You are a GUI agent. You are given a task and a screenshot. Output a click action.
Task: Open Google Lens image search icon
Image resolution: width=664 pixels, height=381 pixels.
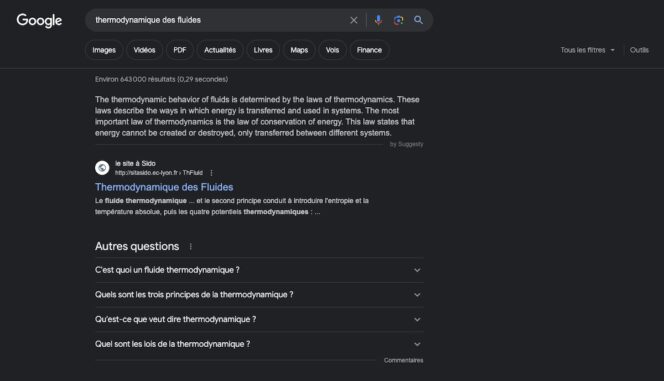398,20
